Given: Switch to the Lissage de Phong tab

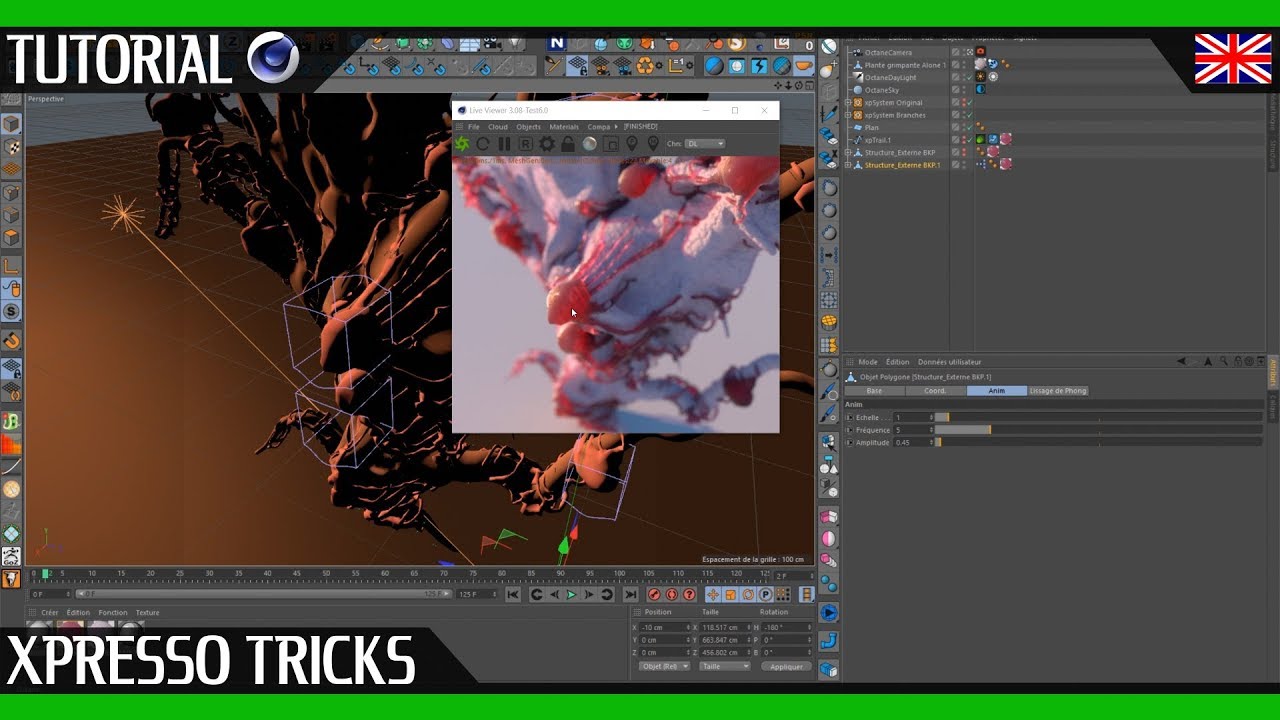Looking at the screenshot, I should [1058, 391].
